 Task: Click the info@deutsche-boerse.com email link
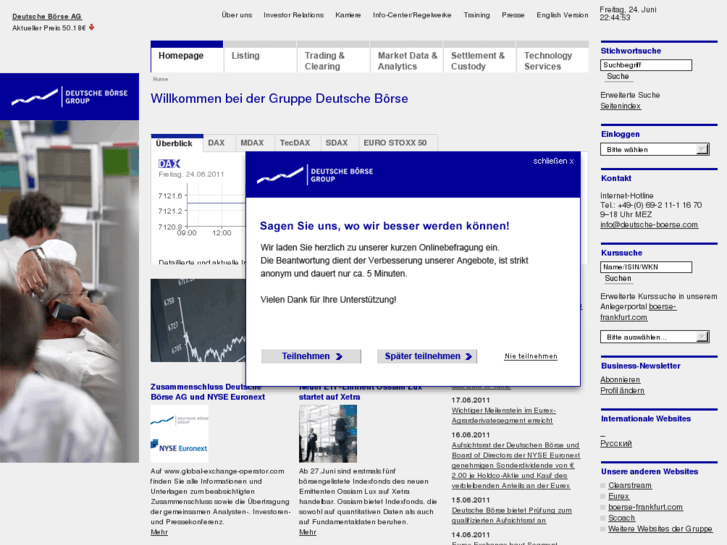[649, 224]
